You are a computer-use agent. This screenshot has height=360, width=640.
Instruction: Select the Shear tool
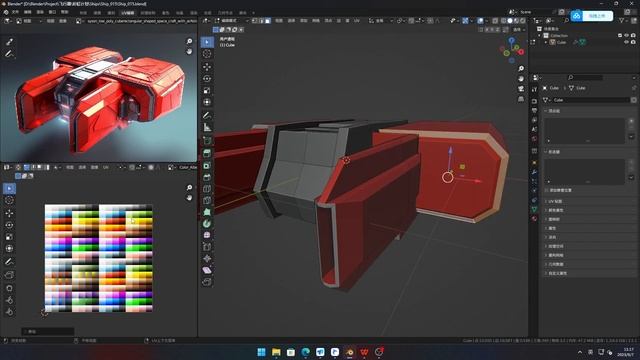point(207,270)
